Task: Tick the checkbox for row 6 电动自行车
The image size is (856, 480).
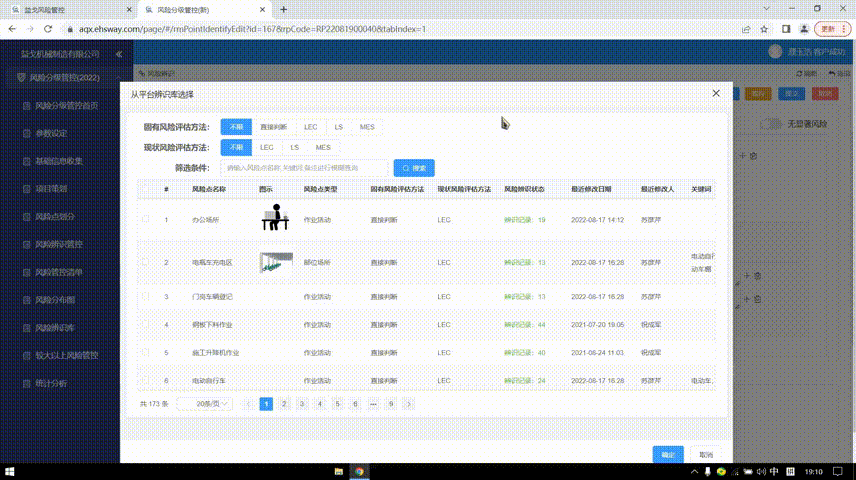Action: [x=145, y=380]
